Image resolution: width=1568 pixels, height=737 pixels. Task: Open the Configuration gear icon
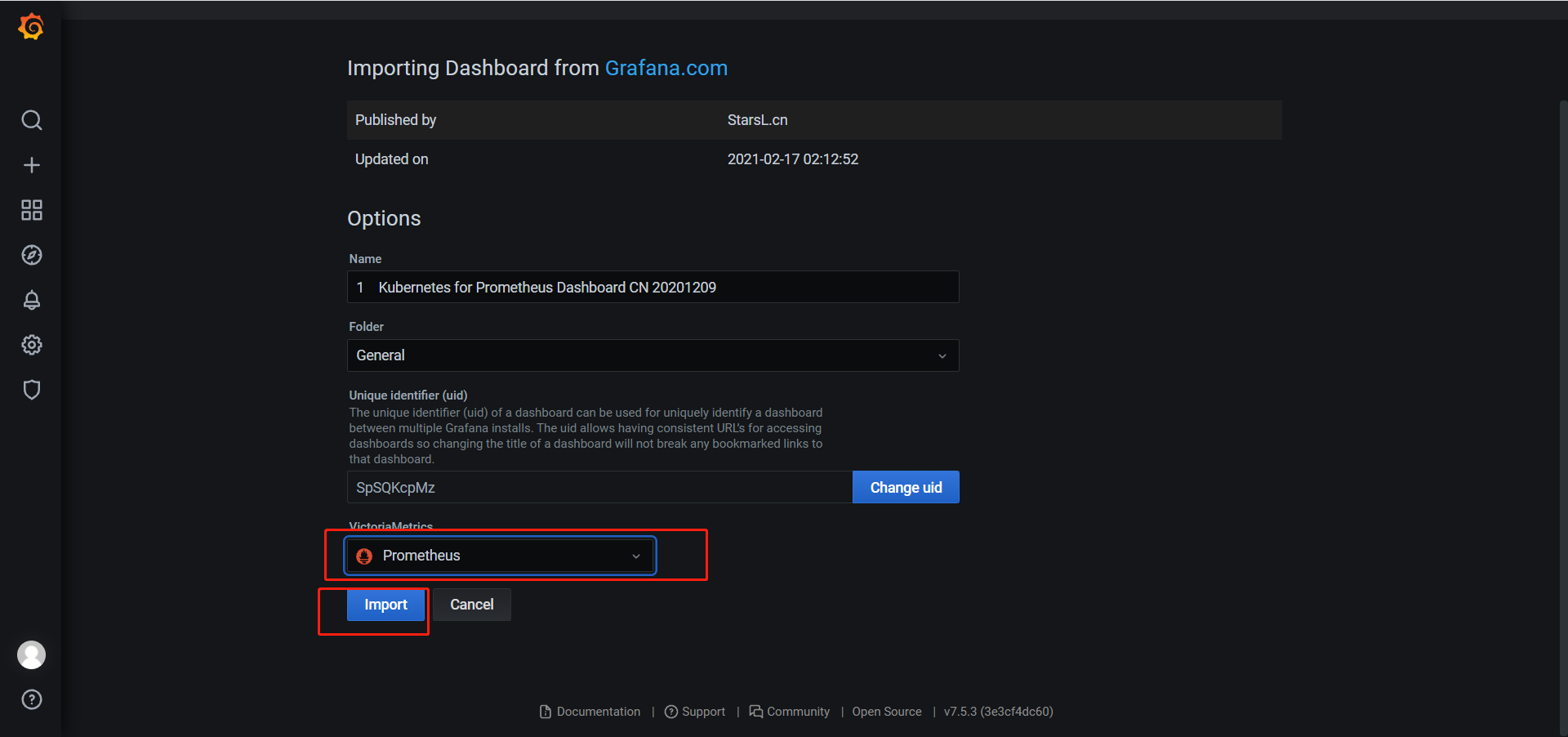32,345
